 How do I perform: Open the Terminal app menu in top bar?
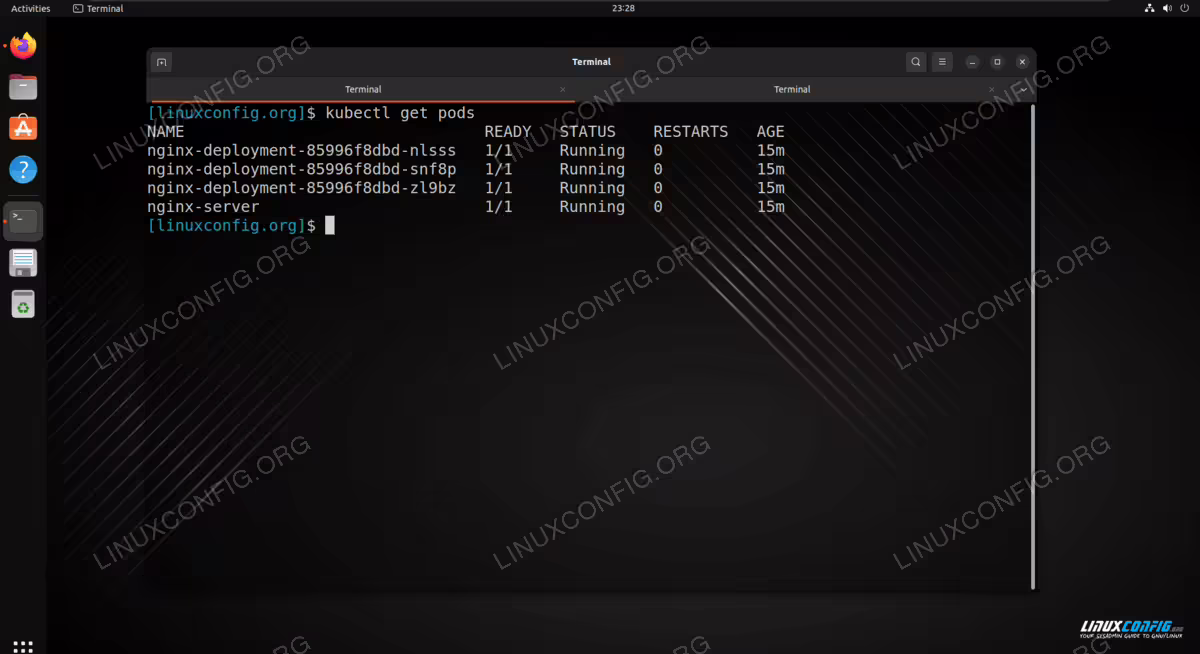pyautogui.click(x=98, y=8)
